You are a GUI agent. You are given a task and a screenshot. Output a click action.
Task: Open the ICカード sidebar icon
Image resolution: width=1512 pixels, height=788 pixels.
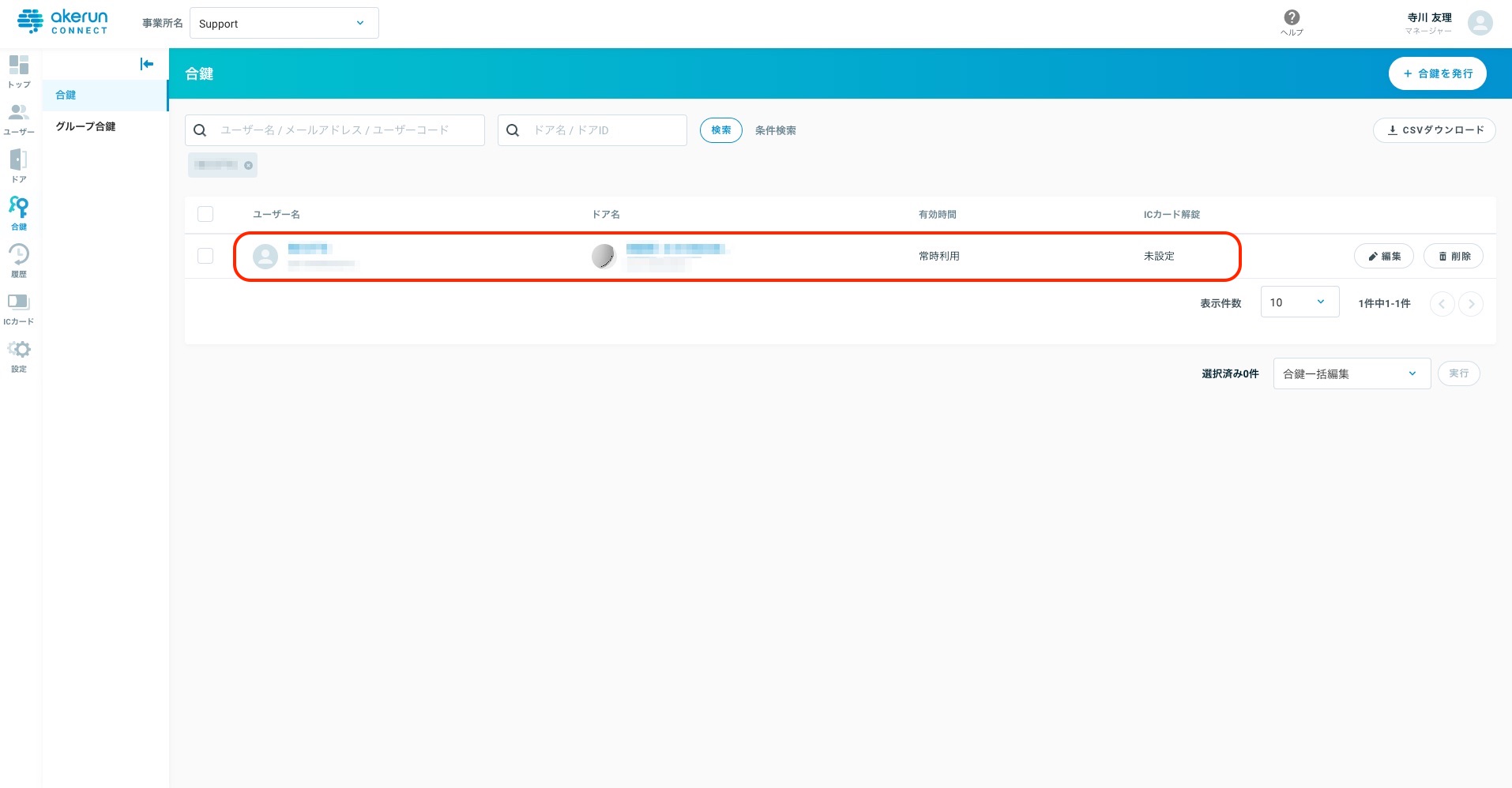point(19,308)
